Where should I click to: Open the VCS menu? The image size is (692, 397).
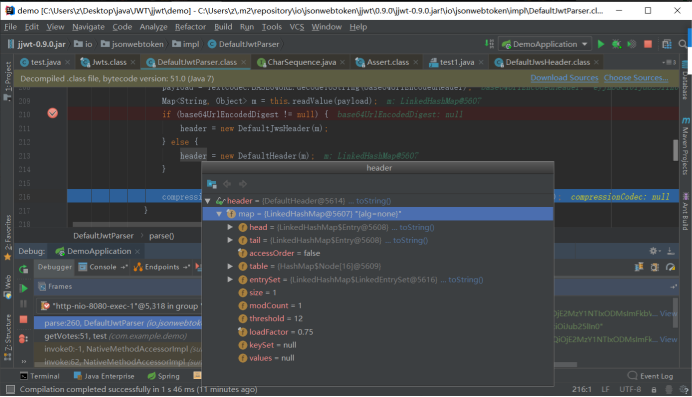pyautogui.click(x=297, y=27)
